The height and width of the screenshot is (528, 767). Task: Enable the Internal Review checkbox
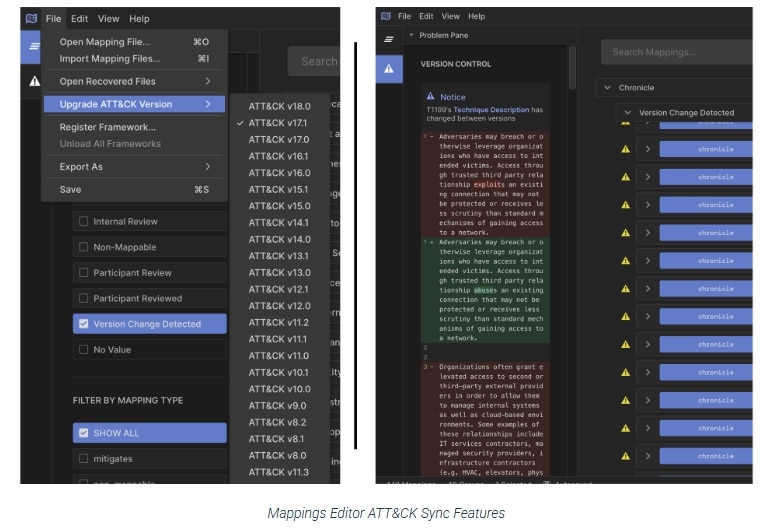[x=84, y=221]
